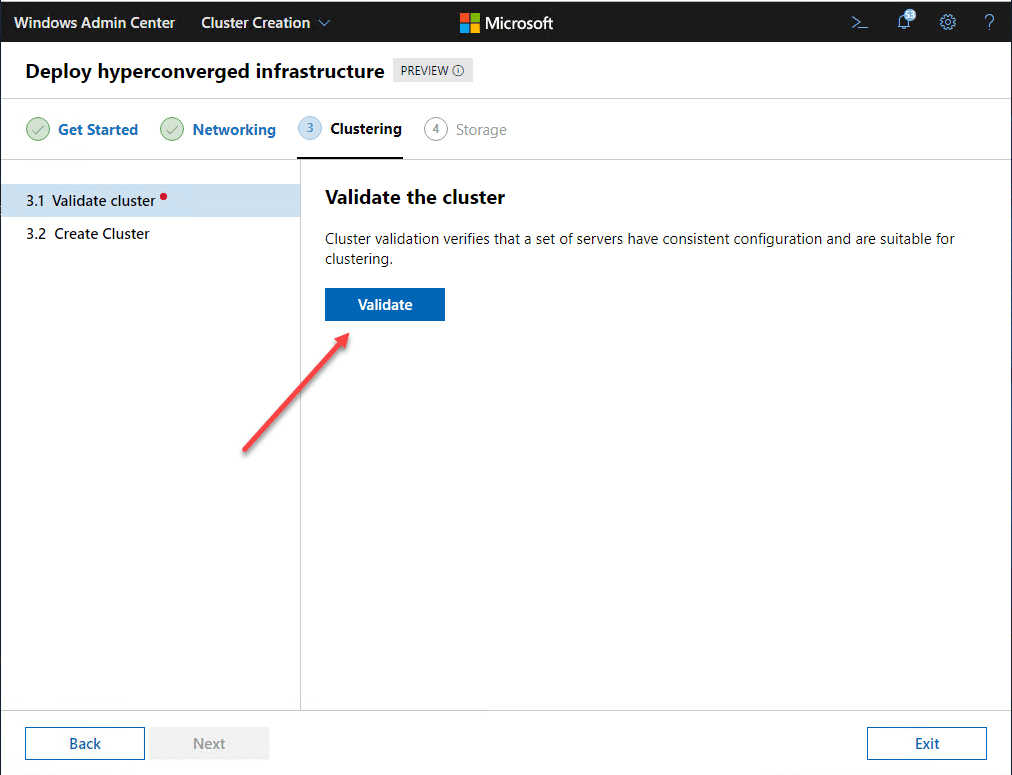The height and width of the screenshot is (775, 1012).
Task: Exit the deployment wizard
Action: pos(927,743)
